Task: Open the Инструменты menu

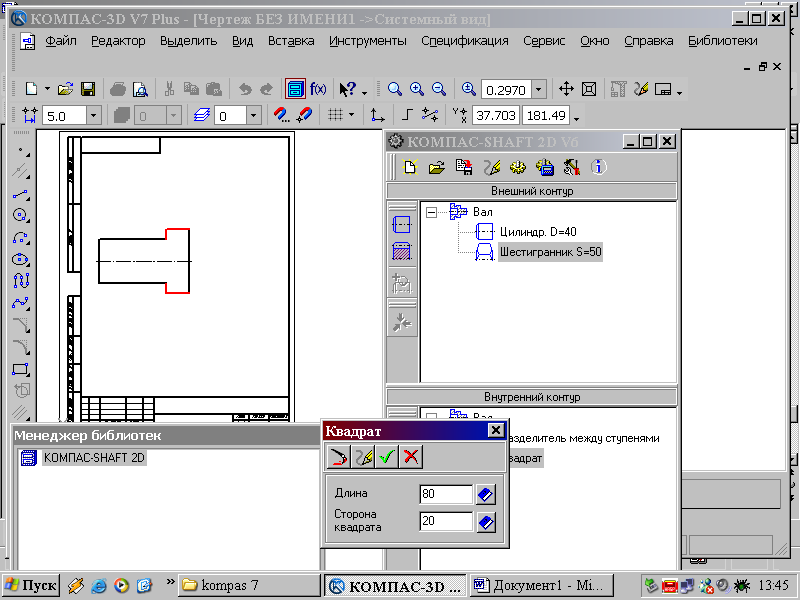Action: (368, 41)
